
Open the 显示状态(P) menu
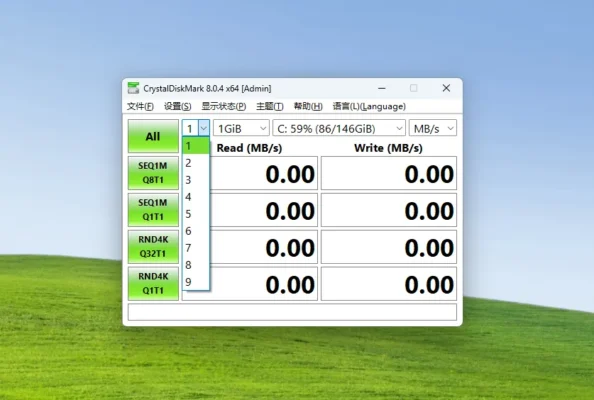[224, 106]
